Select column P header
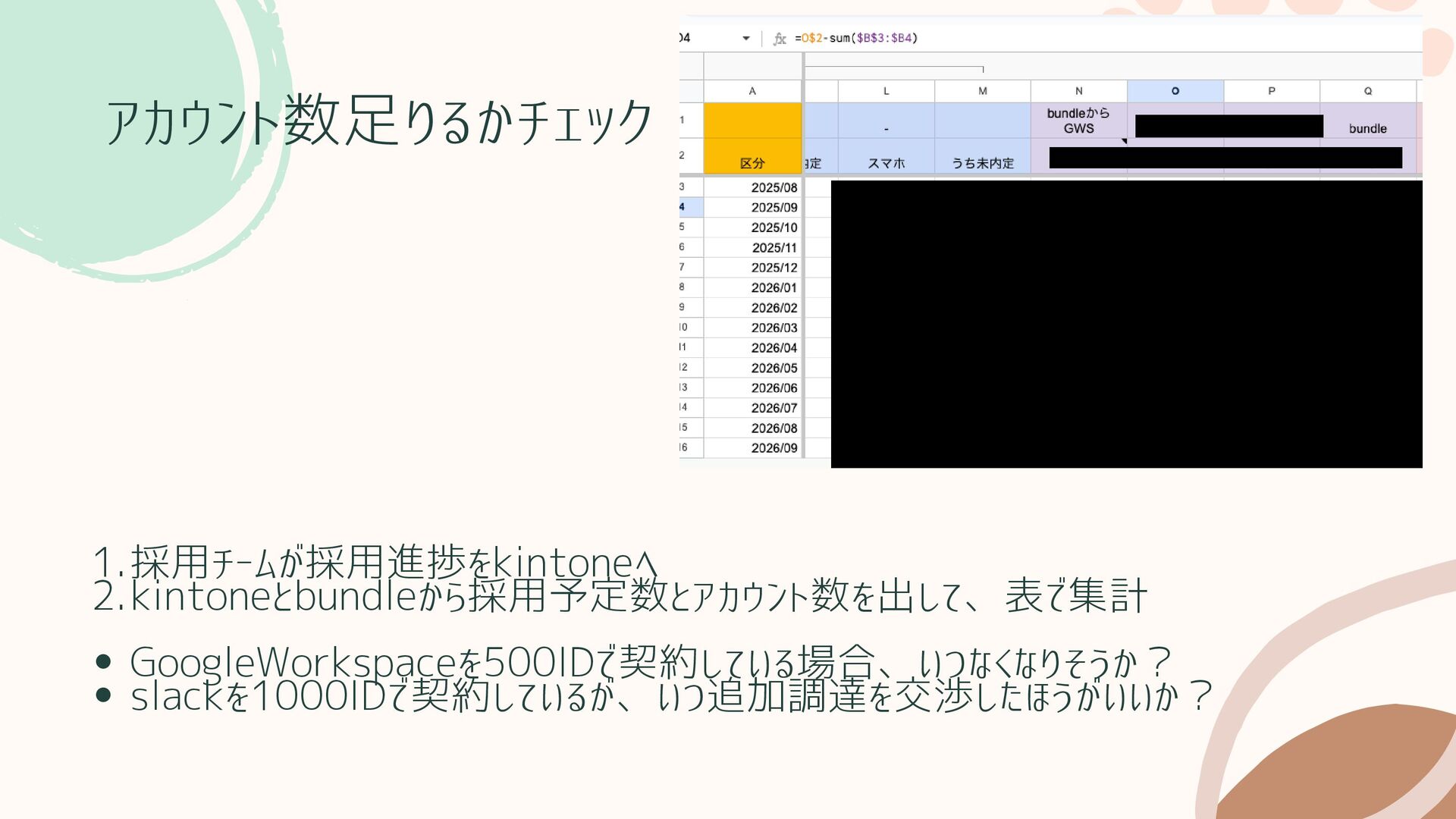The image size is (1456, 819). point(1272,91)
